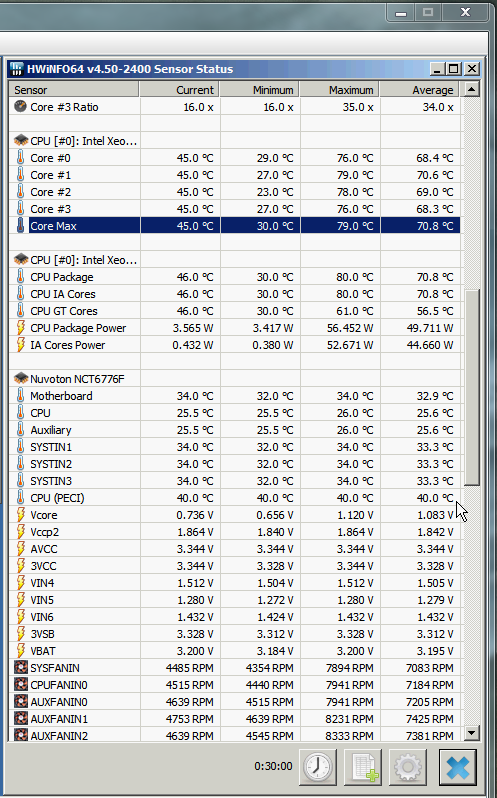
Task: Click the clock reset timer icon
Action: 319,766
